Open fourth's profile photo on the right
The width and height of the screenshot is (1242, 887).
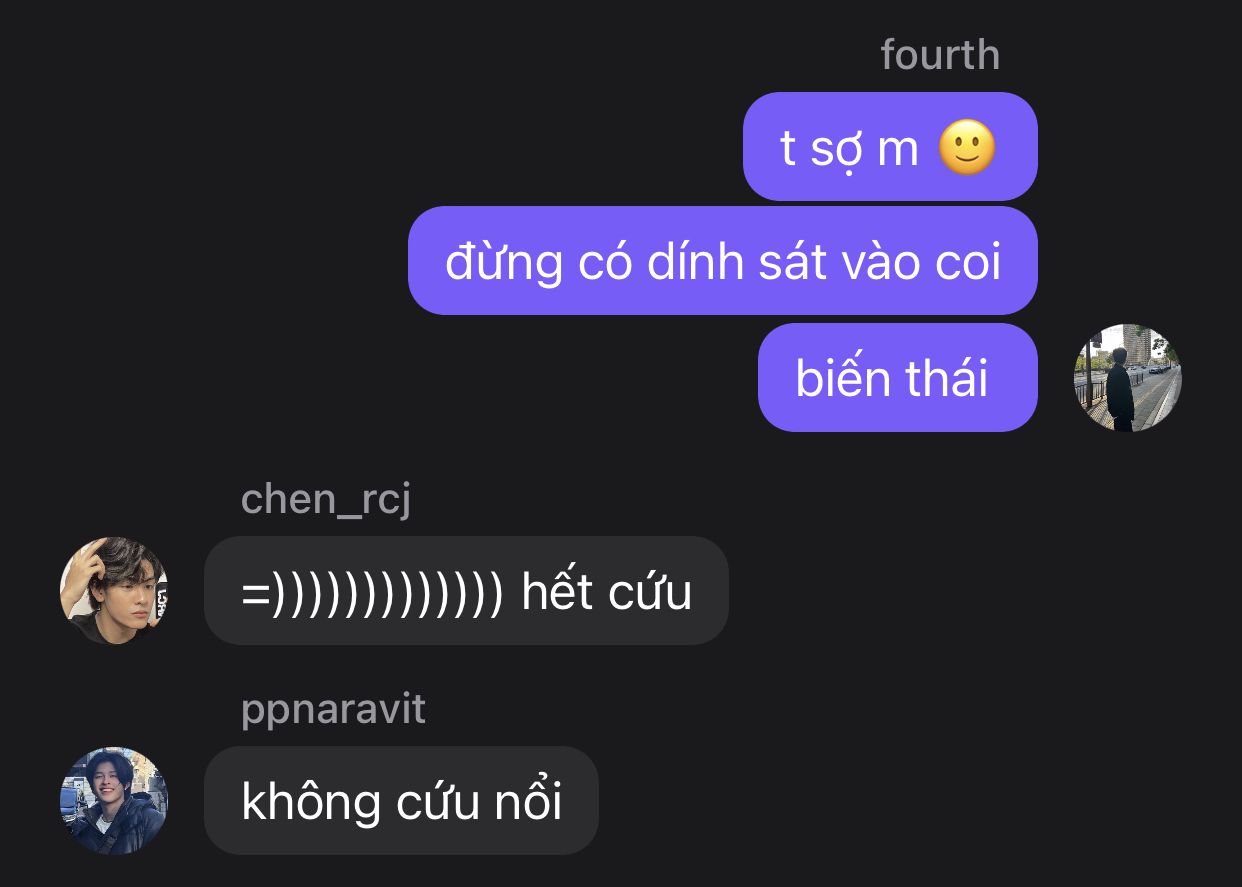point(1127,378)
